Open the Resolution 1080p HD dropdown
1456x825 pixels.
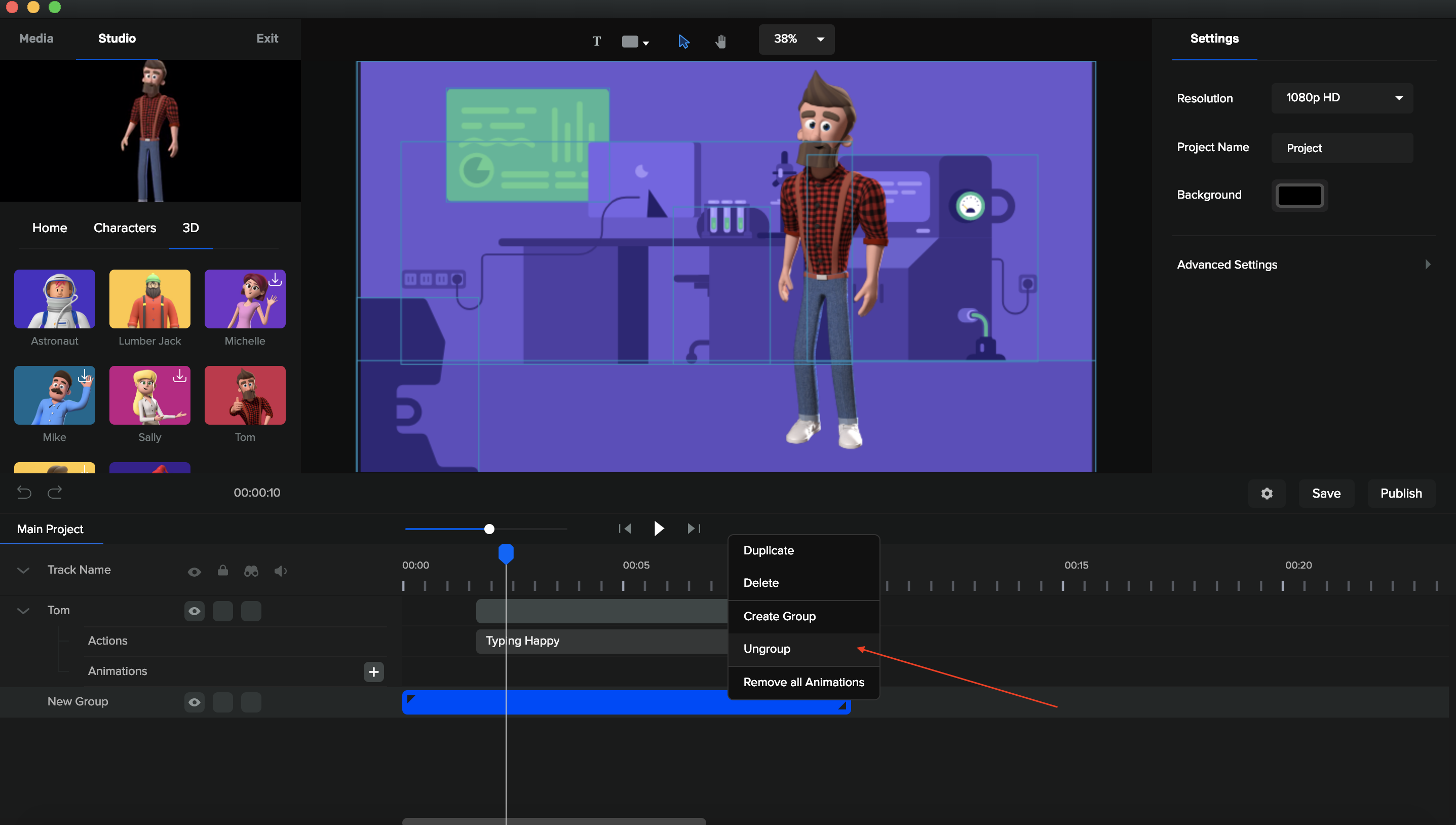[1342, 98]
